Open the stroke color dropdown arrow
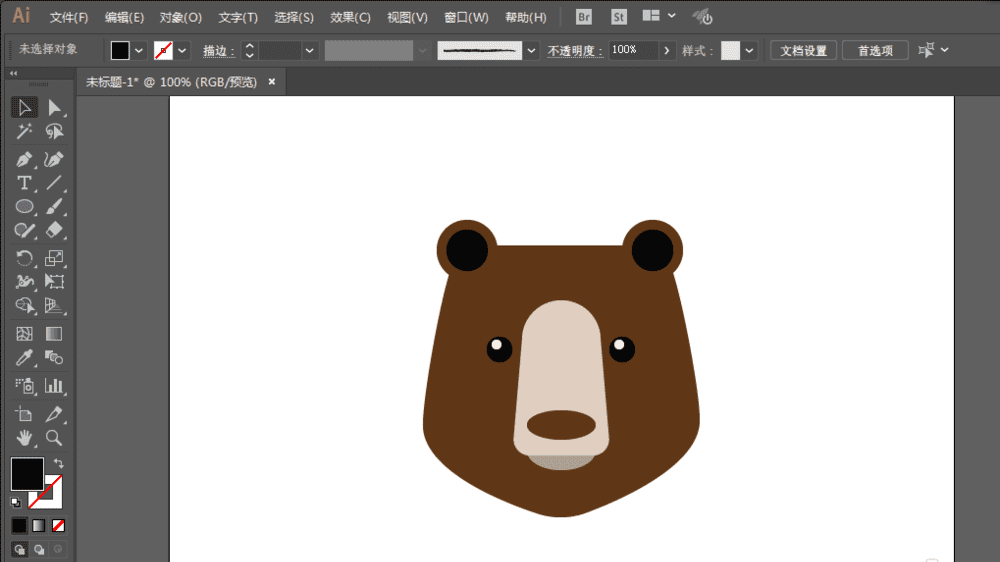The height and width of the screenshot is (562, 1000). coord(183,50)
